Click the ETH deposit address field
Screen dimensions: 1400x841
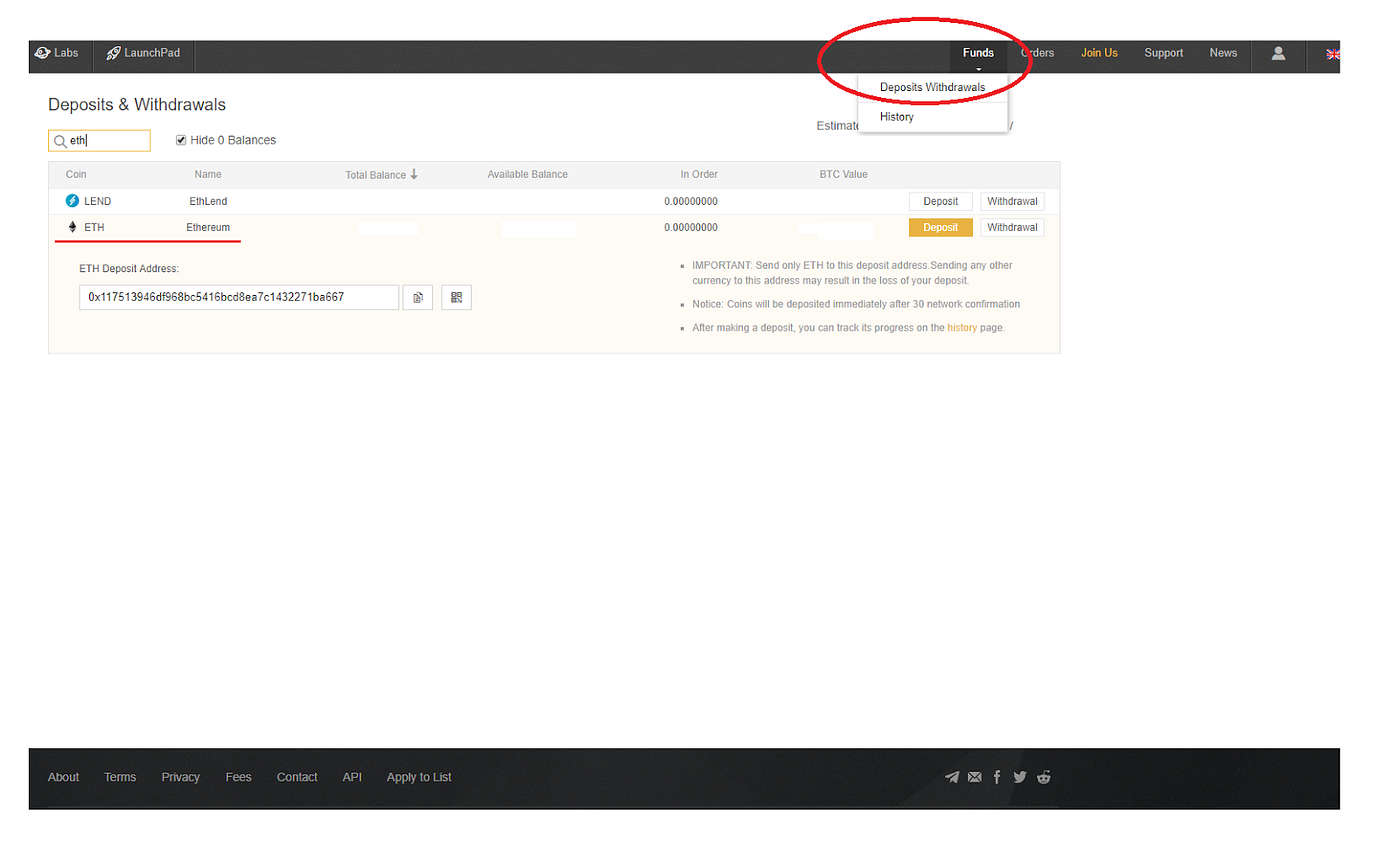point(239,297)
